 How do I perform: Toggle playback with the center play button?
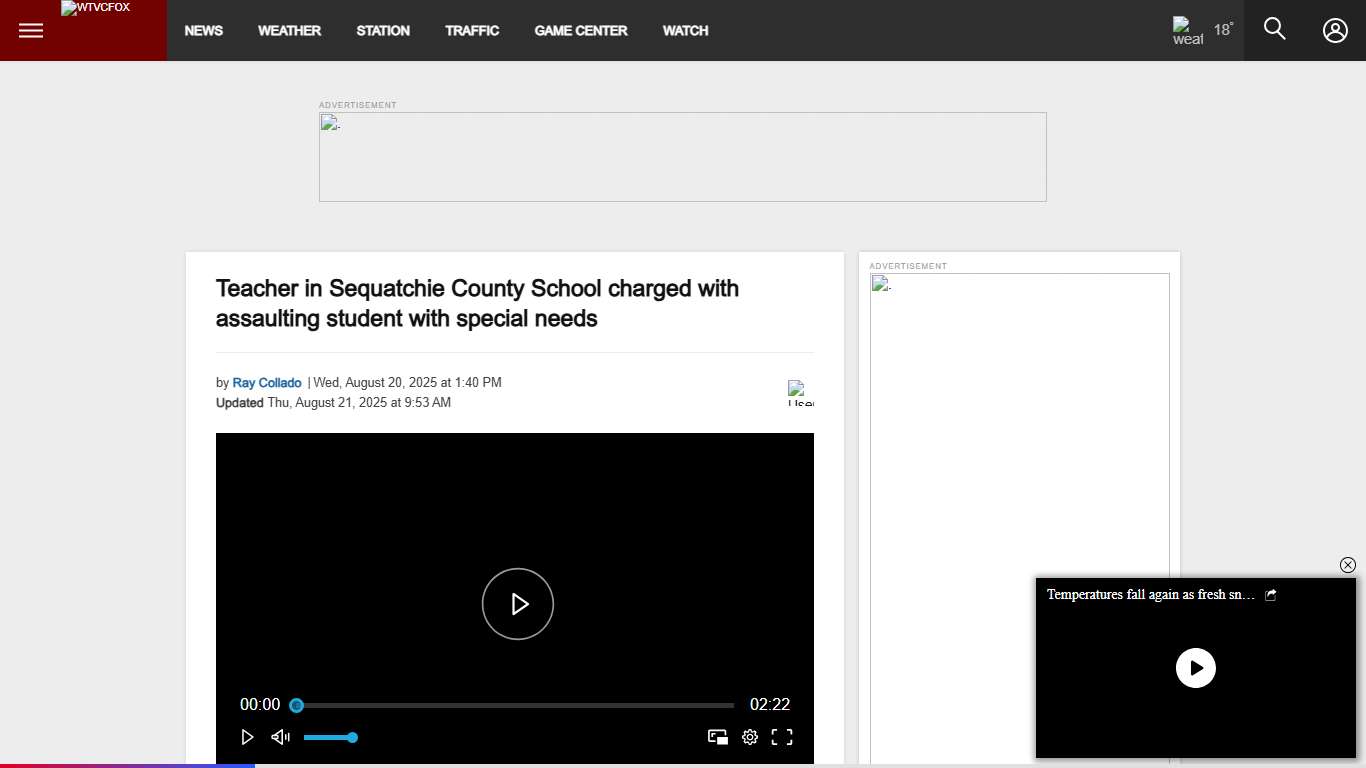tap(517, 604)
